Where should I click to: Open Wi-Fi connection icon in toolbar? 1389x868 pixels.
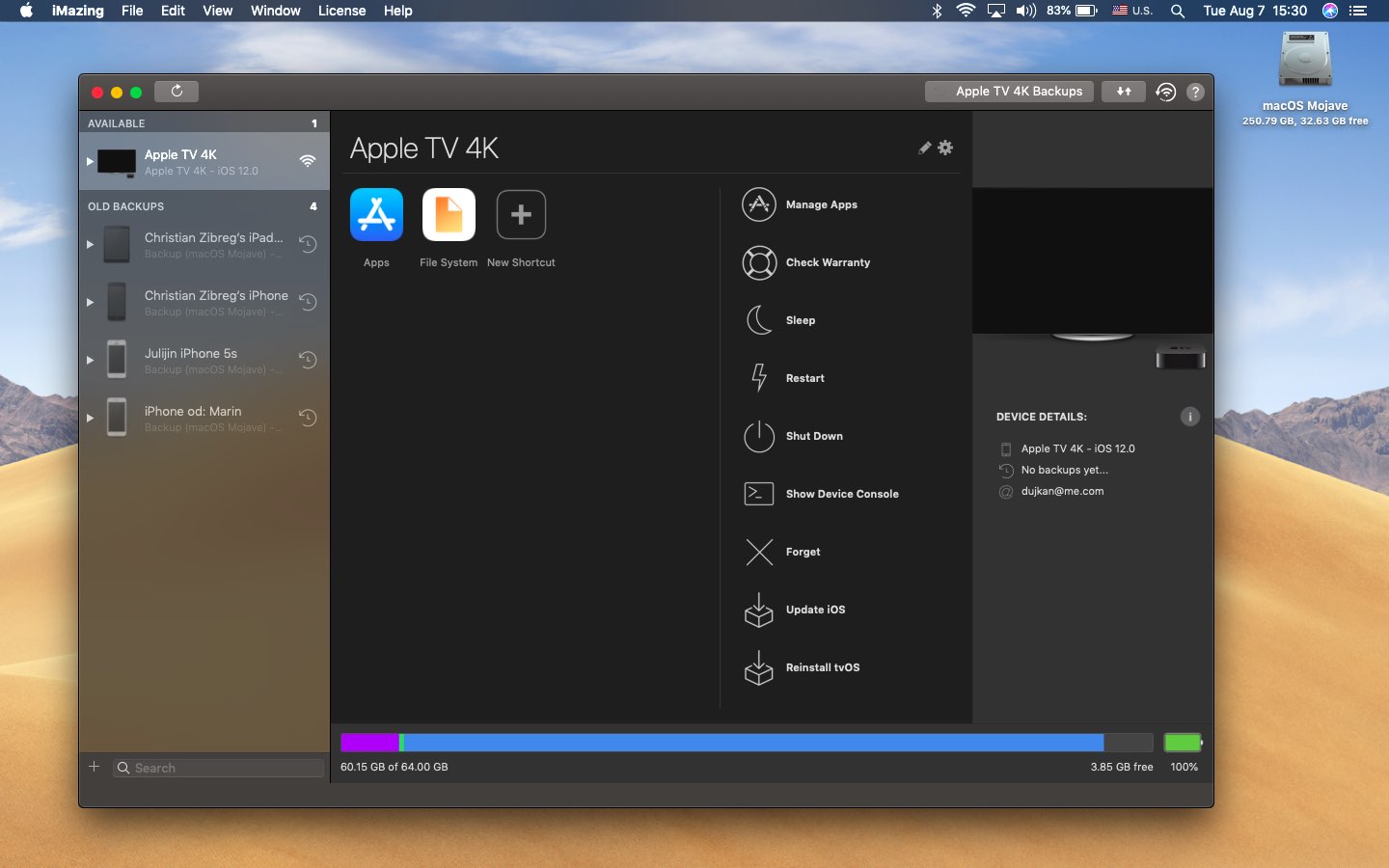[1165, 92]
